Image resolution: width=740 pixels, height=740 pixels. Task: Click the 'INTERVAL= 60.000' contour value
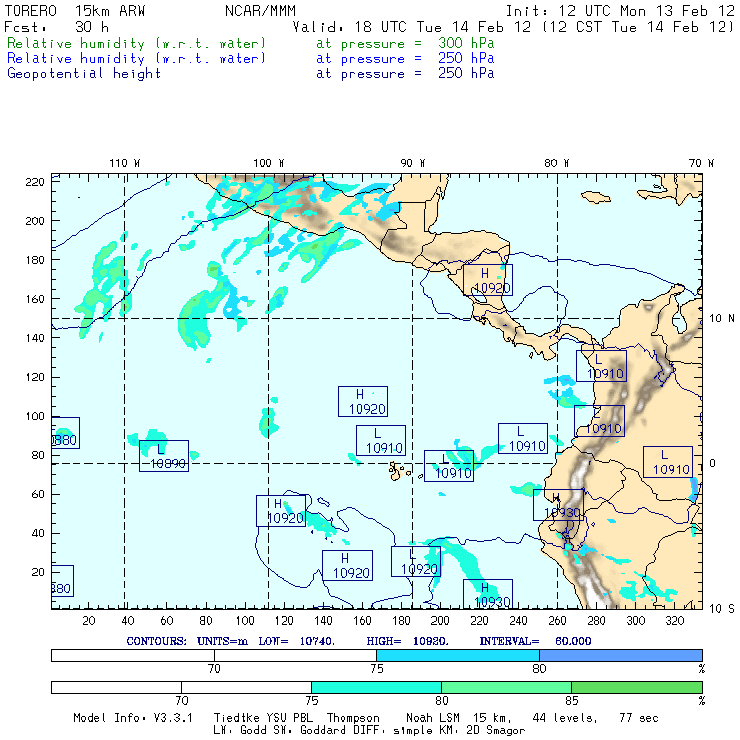tap(535, 641)
